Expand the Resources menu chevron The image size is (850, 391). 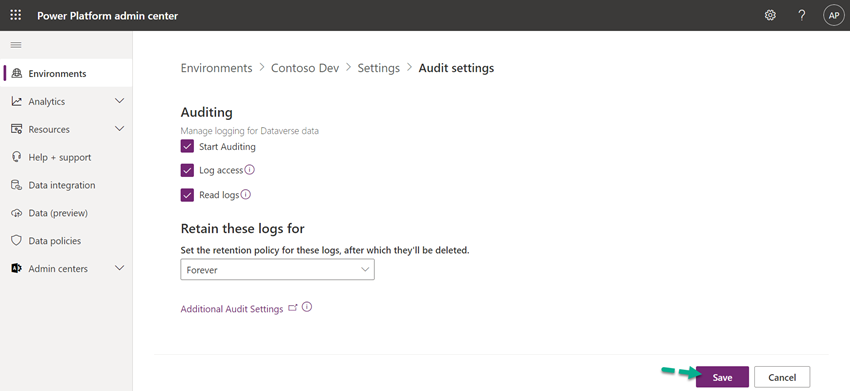(119, 129)
